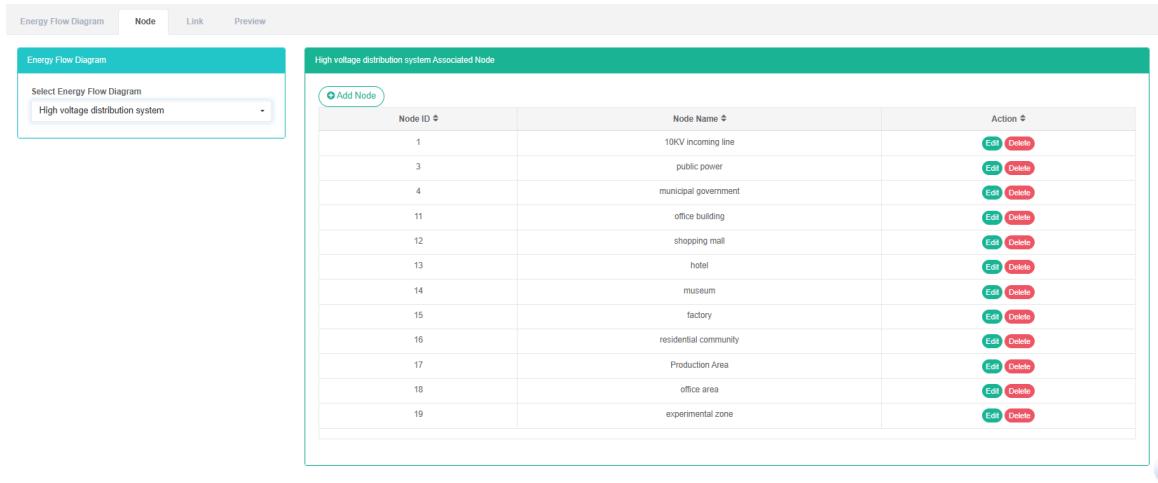Delete the Production Area node
Image resolution: width=1158 pixels, height=483 pixels.
point(1019,366)
